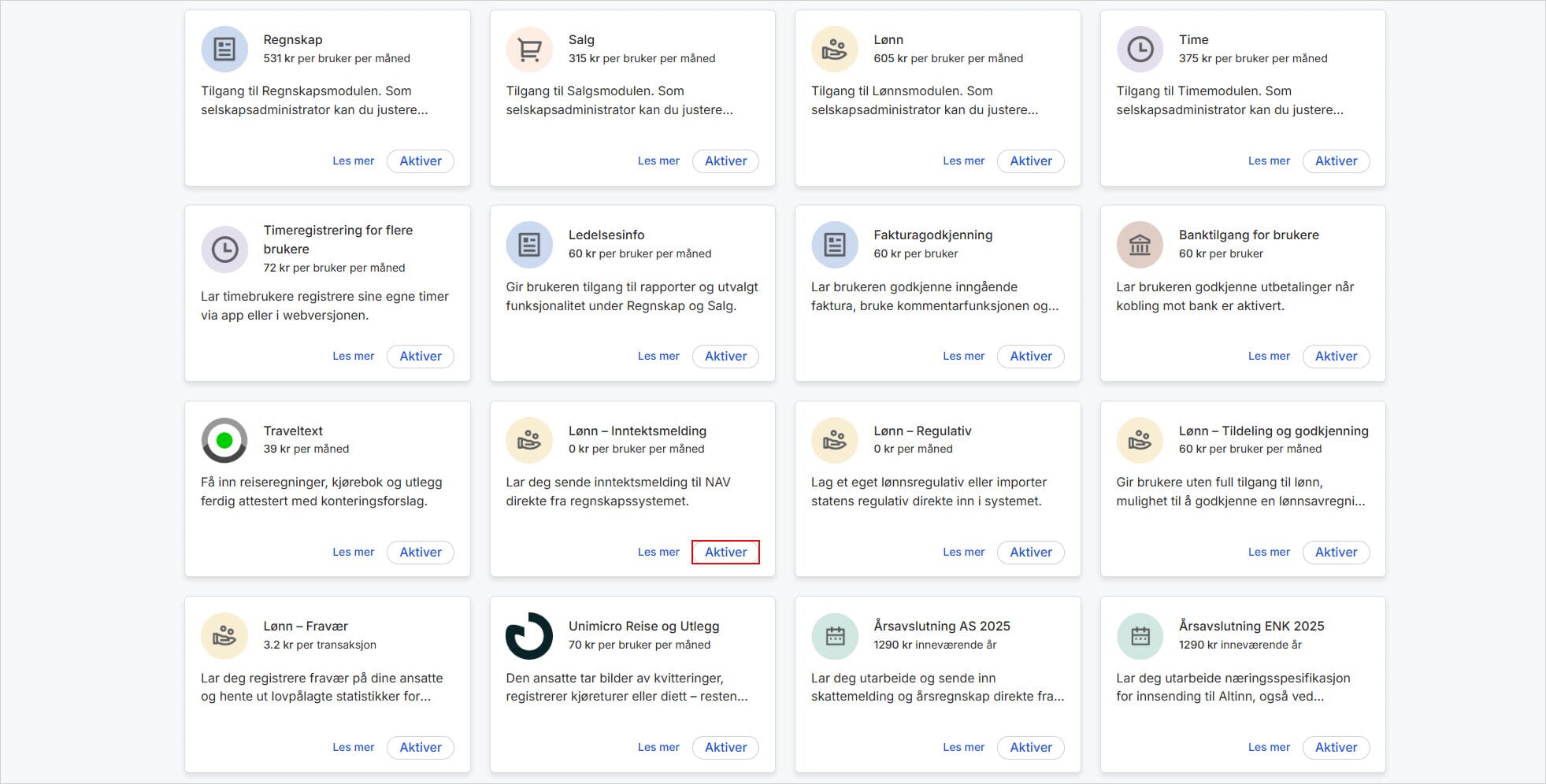Click the Unimicro Reise og Utlegg title
Viewport: 1546px width, 784px height.
(643, 626)
